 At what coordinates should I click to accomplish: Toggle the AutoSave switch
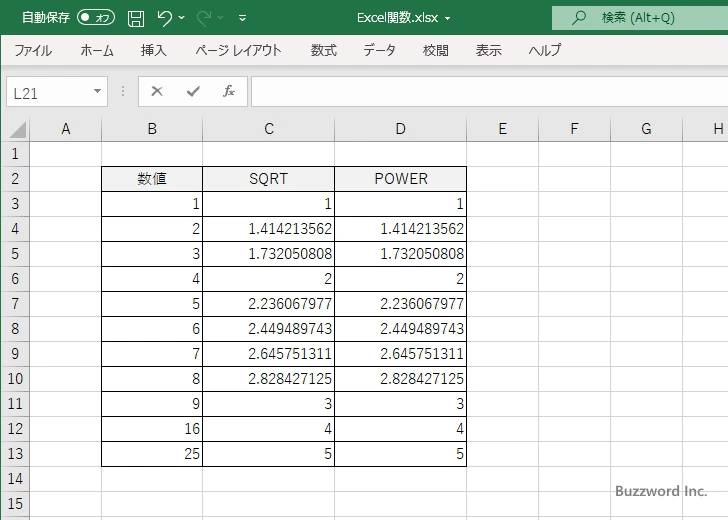(96, 18)
